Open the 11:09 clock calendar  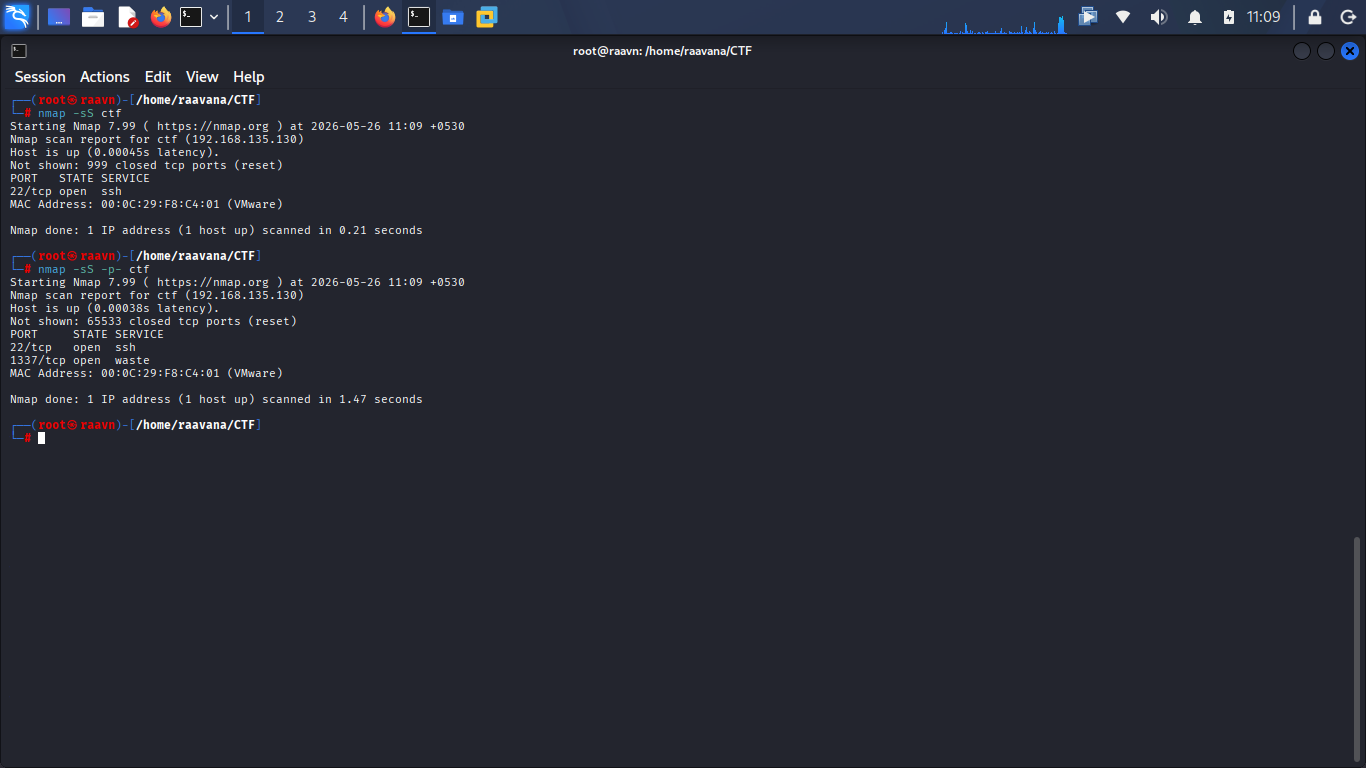(1264, 17)
